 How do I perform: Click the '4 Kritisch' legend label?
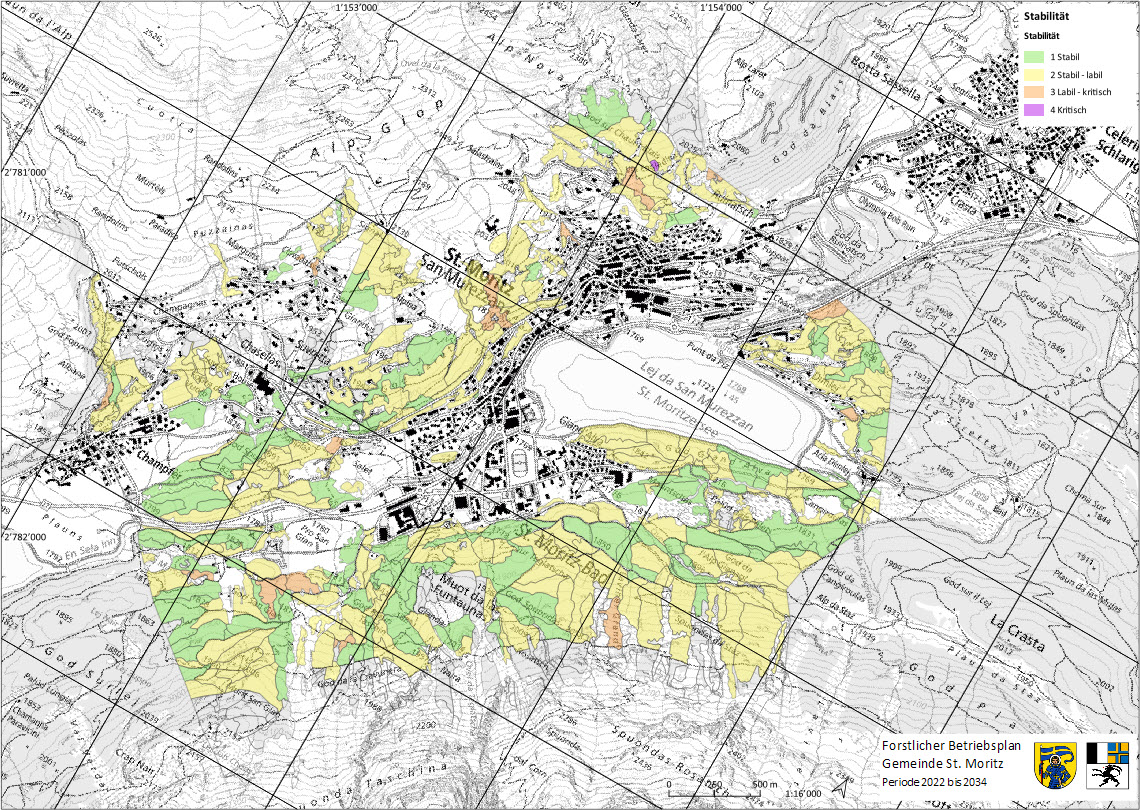[x=1070, y=109]
